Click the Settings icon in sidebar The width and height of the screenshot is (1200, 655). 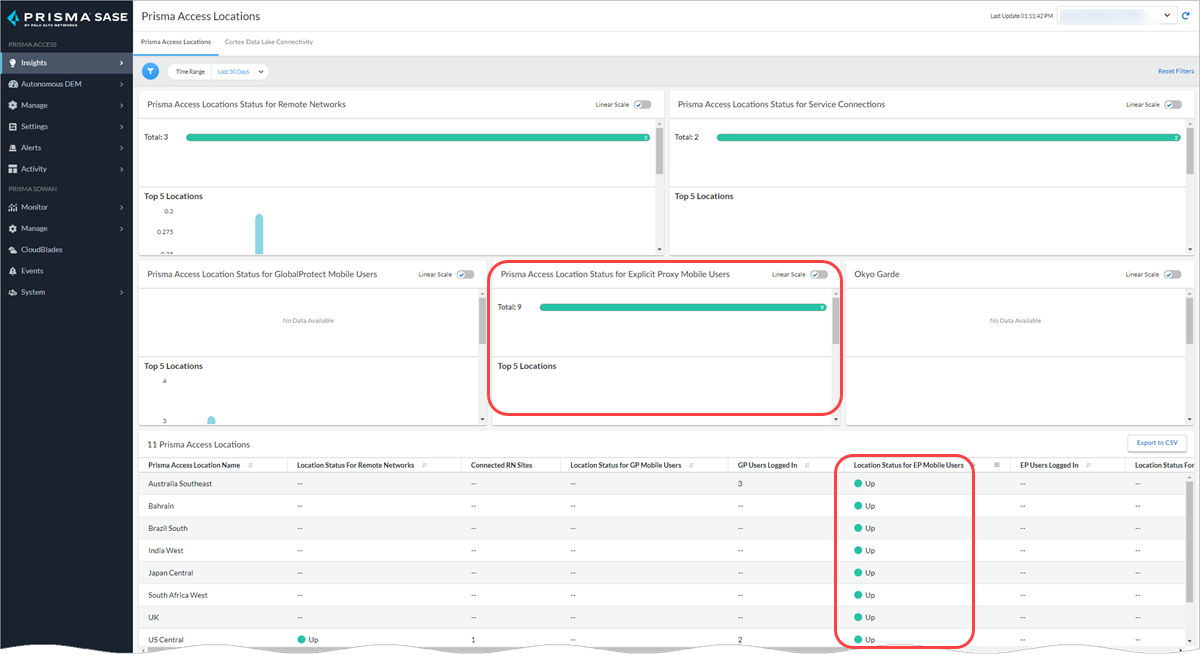tap(12, 127)
